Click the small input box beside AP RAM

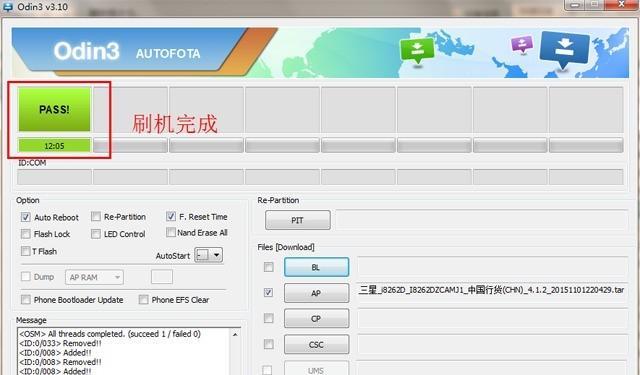[162, 277]
